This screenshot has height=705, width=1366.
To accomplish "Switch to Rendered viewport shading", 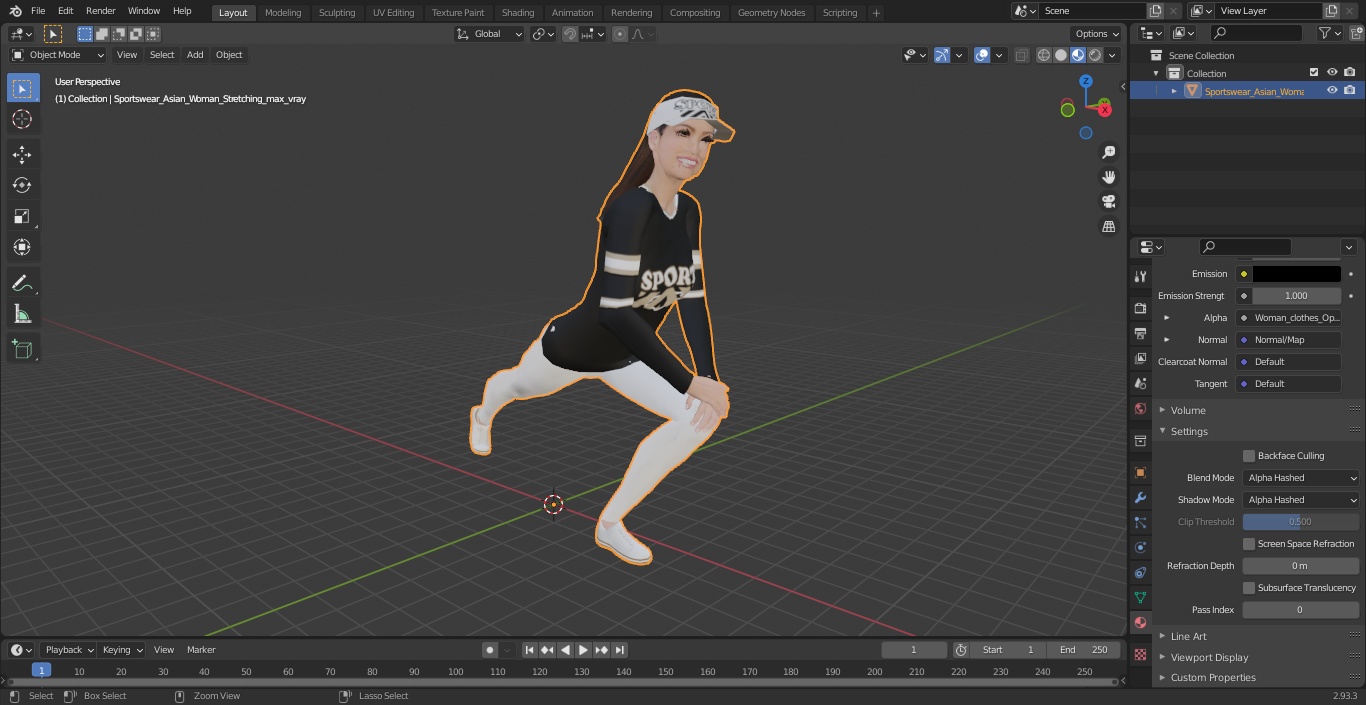I will (1095, 55).
